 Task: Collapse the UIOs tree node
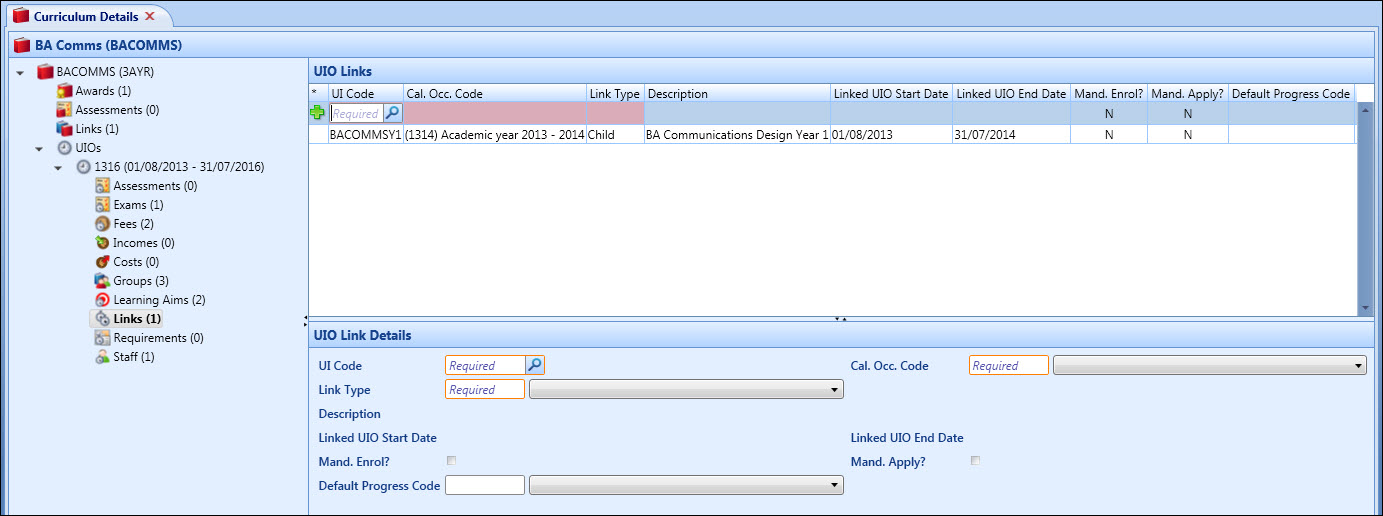[40, 149]
